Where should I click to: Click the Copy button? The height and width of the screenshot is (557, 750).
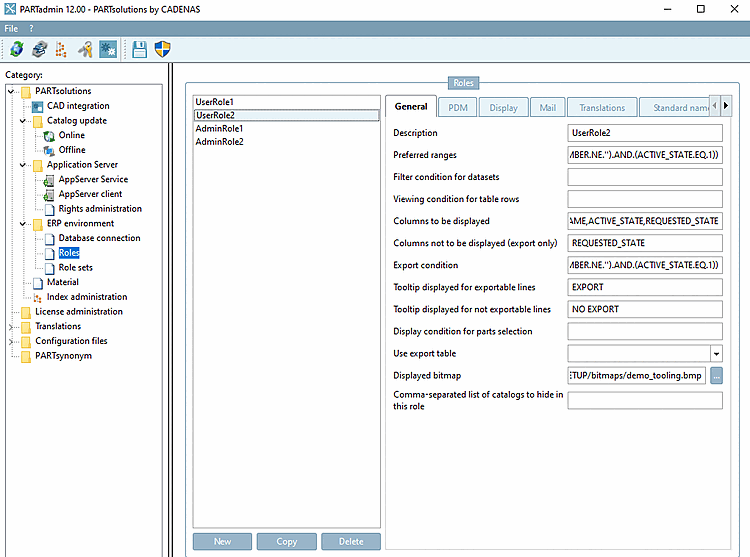(286, 541)
